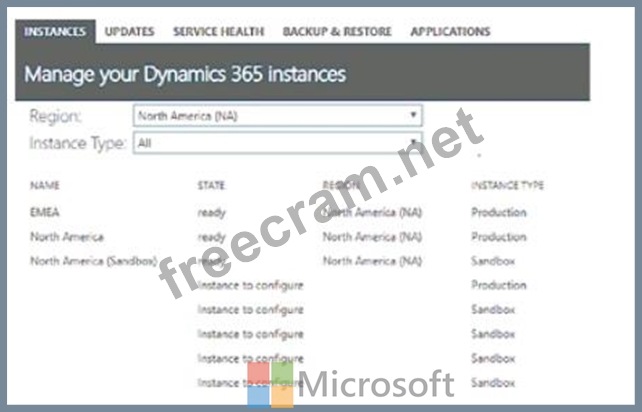Click the Region label
The image size is (642, 412).
pos(56,117)
